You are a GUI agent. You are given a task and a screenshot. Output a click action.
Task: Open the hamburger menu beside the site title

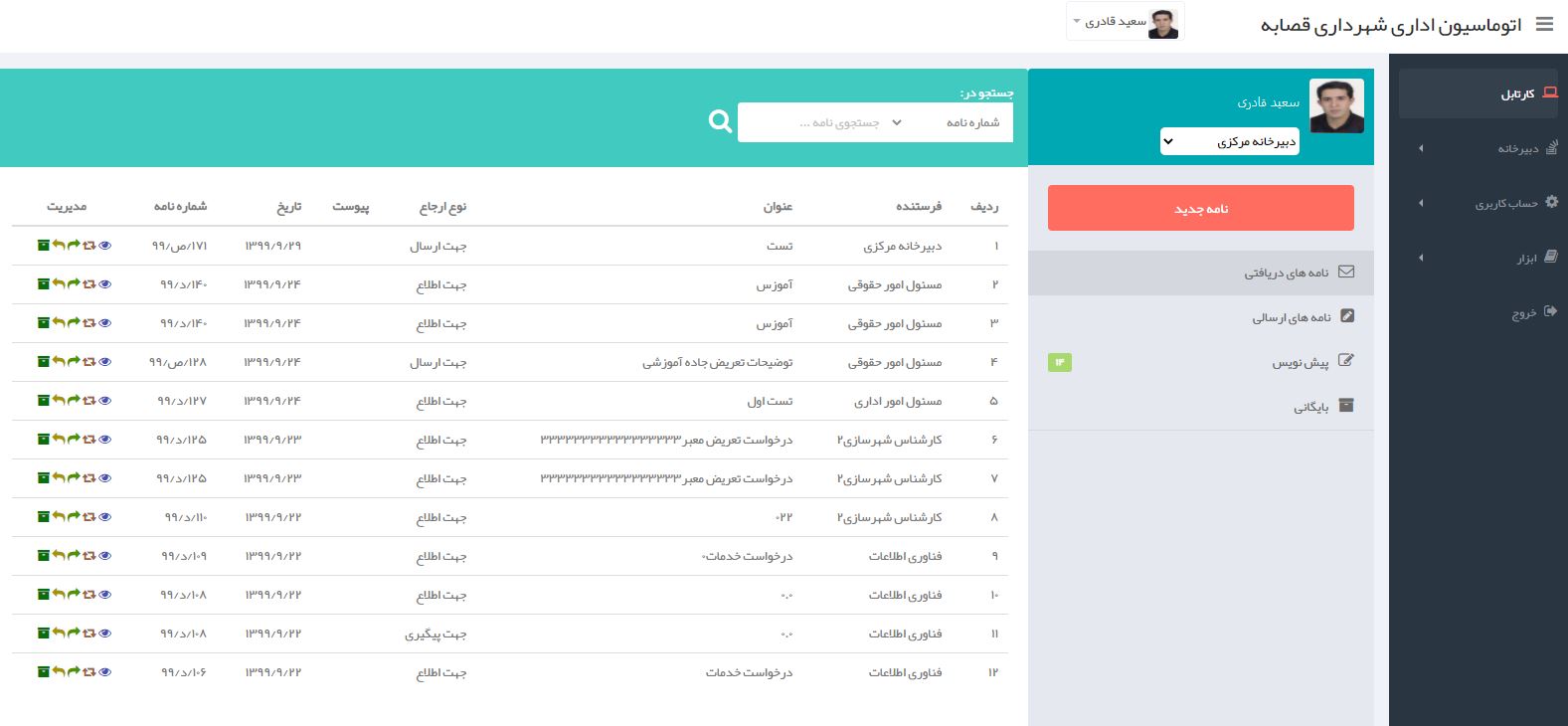click(x=1544, y=25)
